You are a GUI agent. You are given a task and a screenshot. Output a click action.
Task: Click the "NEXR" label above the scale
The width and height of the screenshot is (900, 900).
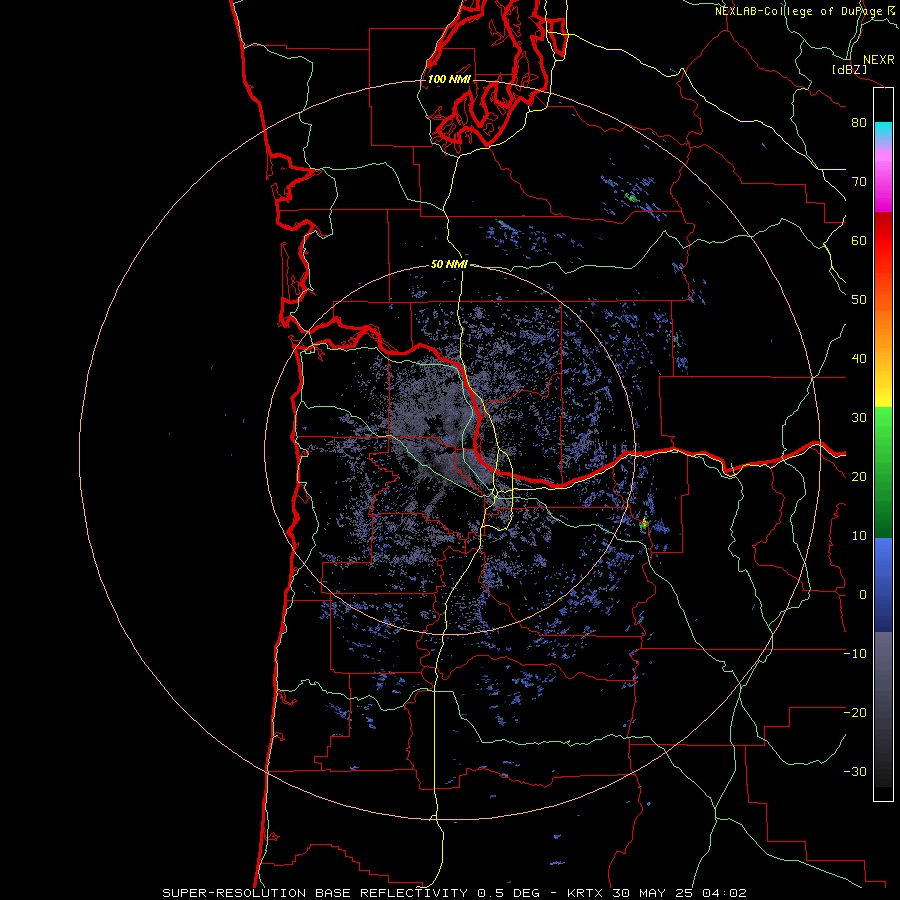pyautogui.click(x=878, y=60)
